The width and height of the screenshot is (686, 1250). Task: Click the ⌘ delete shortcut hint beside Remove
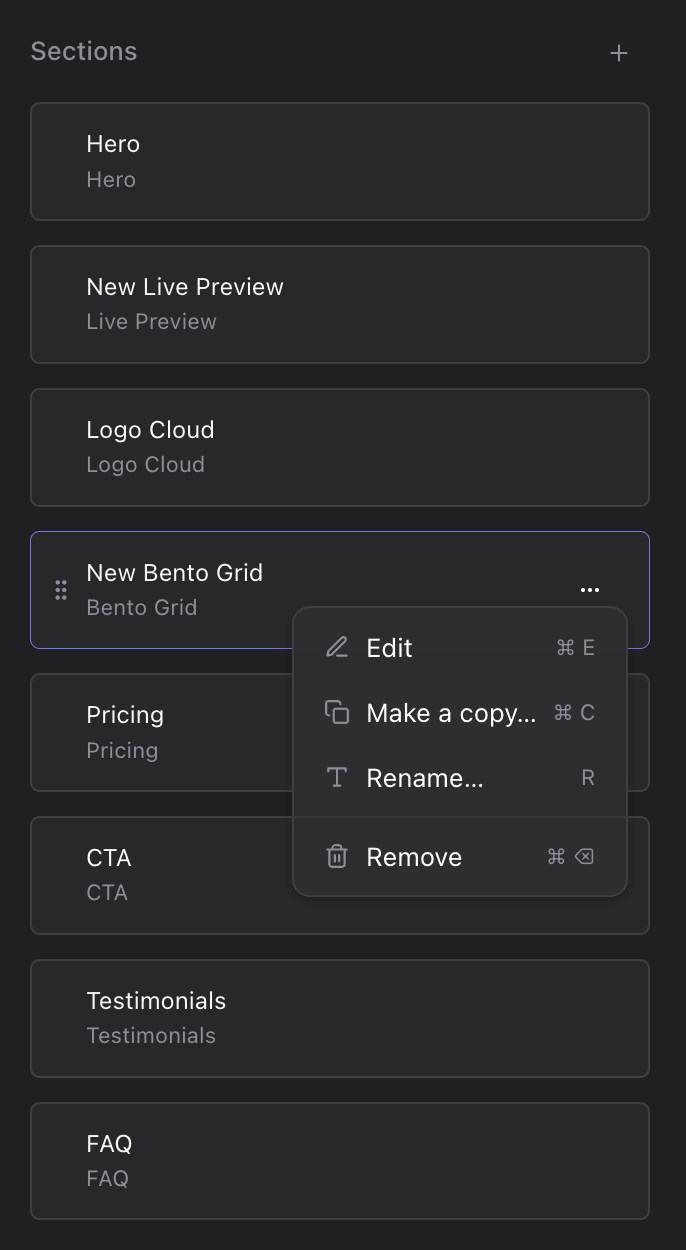point(571,857)
